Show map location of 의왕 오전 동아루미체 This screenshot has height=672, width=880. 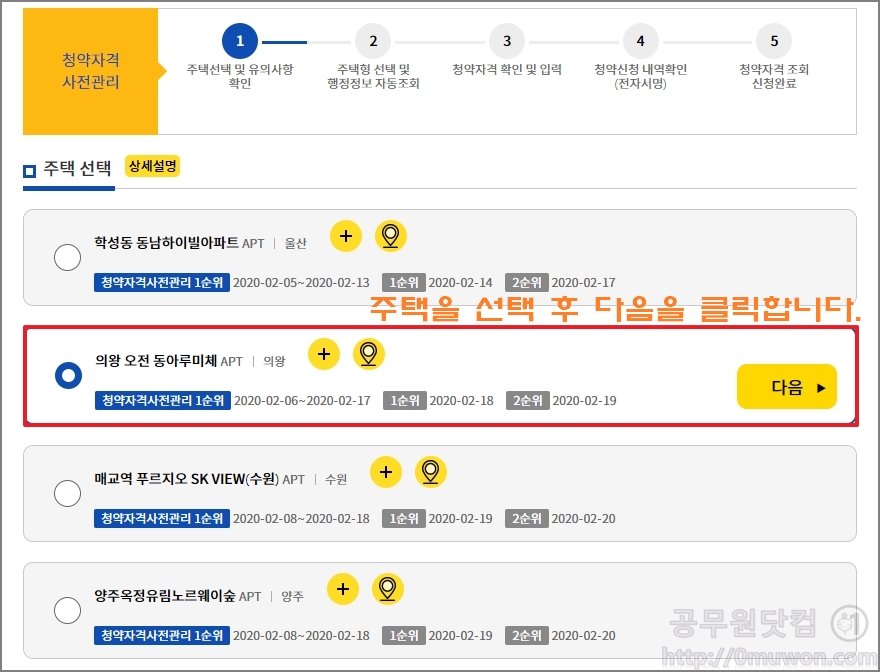pyautogui.click(x=369, y=354)
